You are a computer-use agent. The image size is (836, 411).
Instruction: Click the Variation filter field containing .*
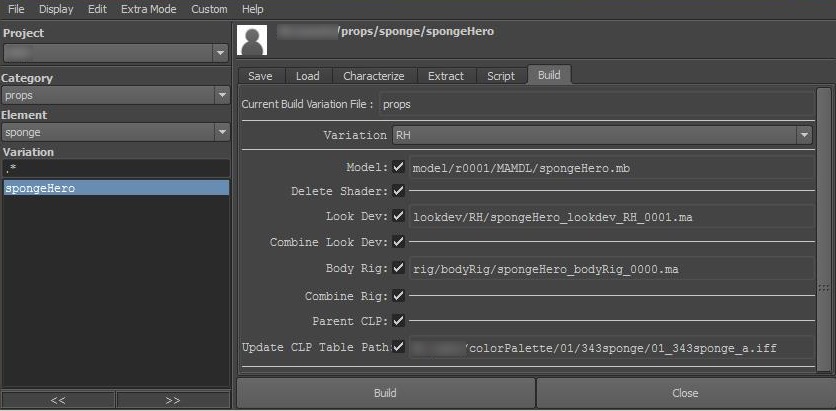[x=116, y=168]
